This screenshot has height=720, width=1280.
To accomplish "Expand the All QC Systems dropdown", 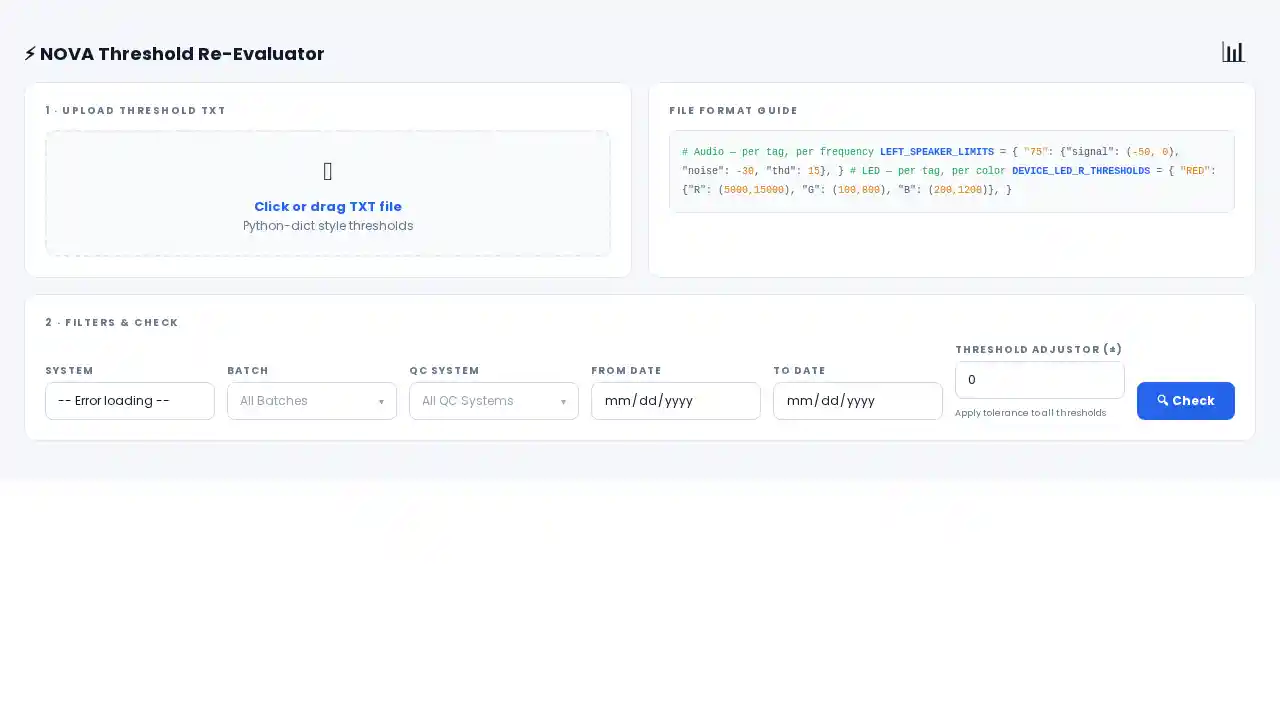I will pyautogui.click(x=494, y=401).
